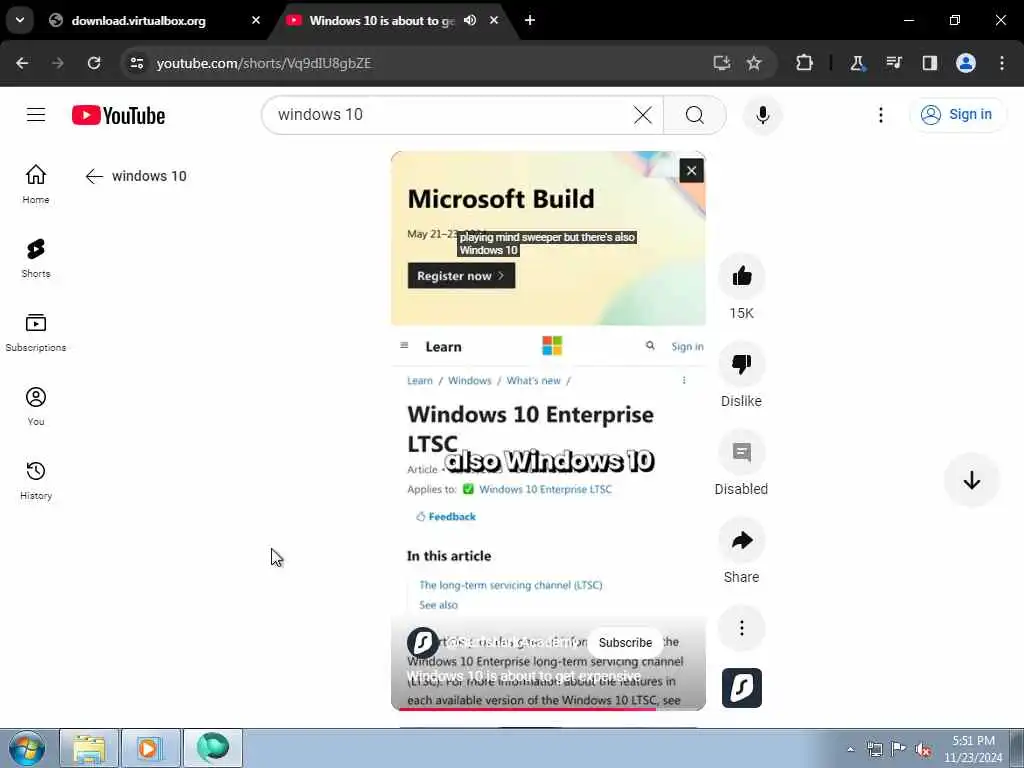
Task: Open the Chrome profile avatar
Action: 966,63
